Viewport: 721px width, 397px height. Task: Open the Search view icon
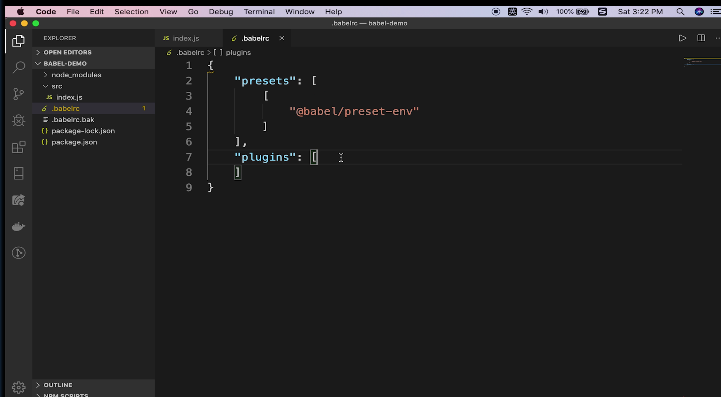[x=18, y=67]
